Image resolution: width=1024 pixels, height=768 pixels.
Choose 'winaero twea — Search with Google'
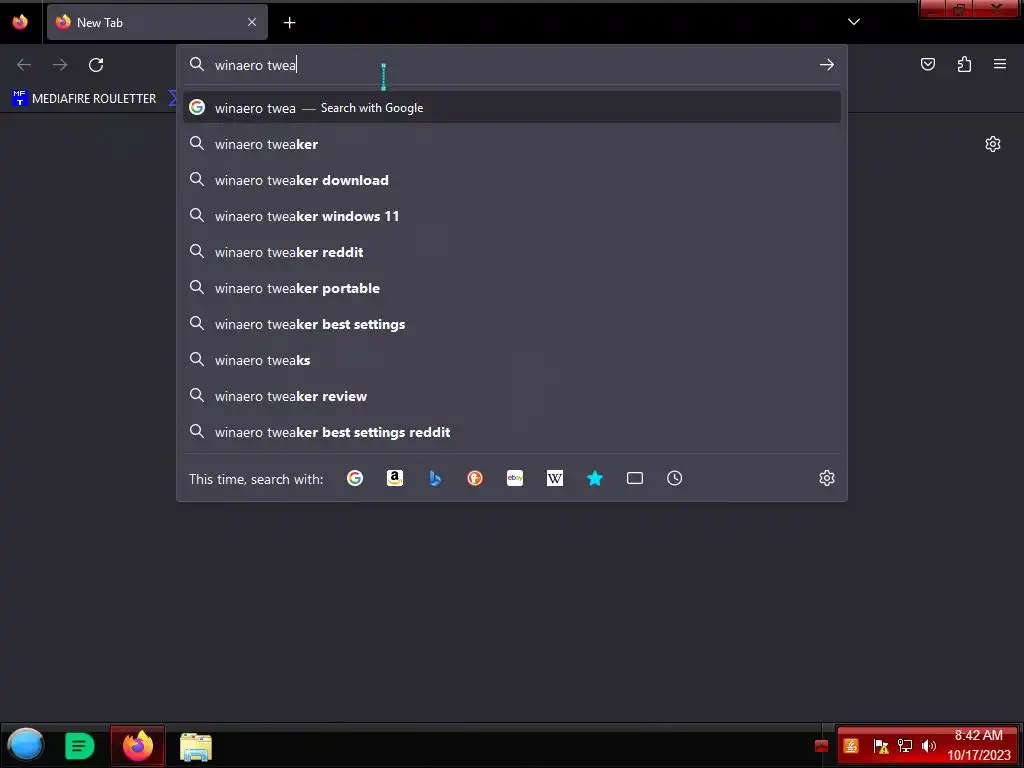512,108
